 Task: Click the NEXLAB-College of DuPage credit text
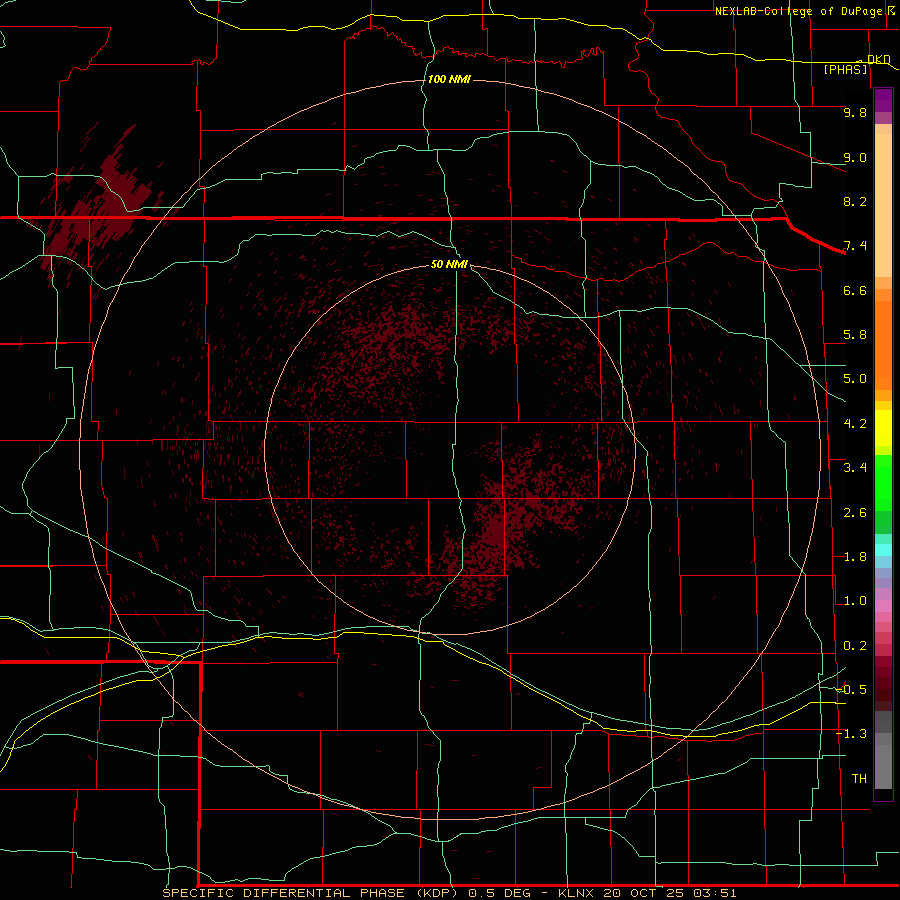click(x=799, y=11)
